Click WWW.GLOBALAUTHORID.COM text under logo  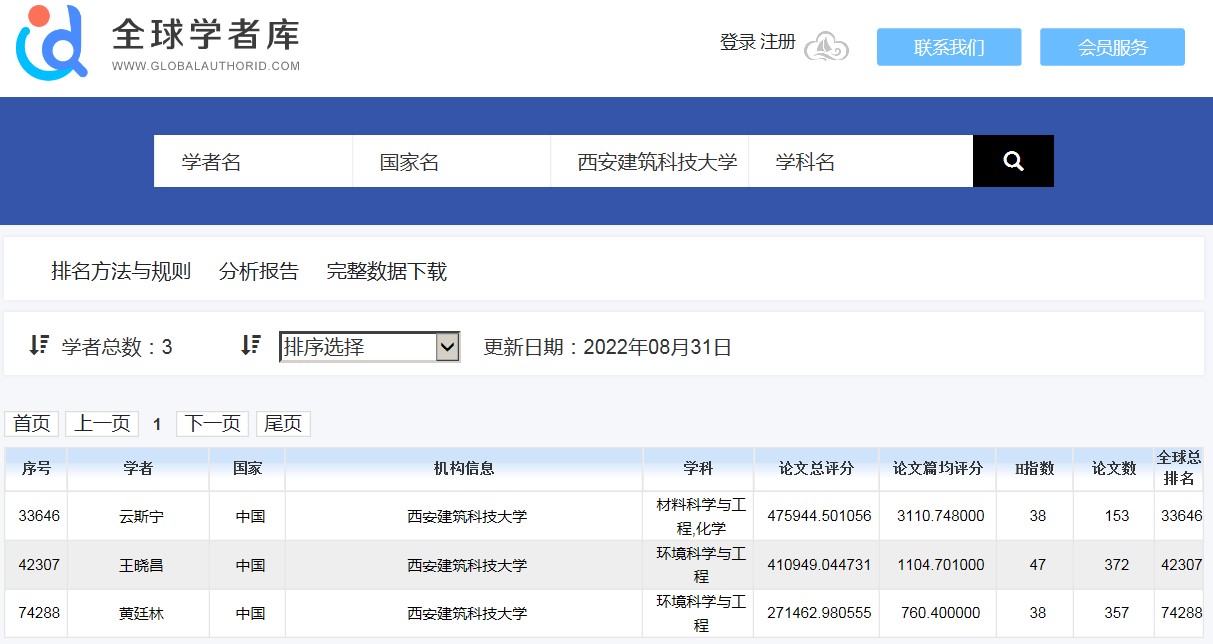pyautogui.click(x=206, y=66)
